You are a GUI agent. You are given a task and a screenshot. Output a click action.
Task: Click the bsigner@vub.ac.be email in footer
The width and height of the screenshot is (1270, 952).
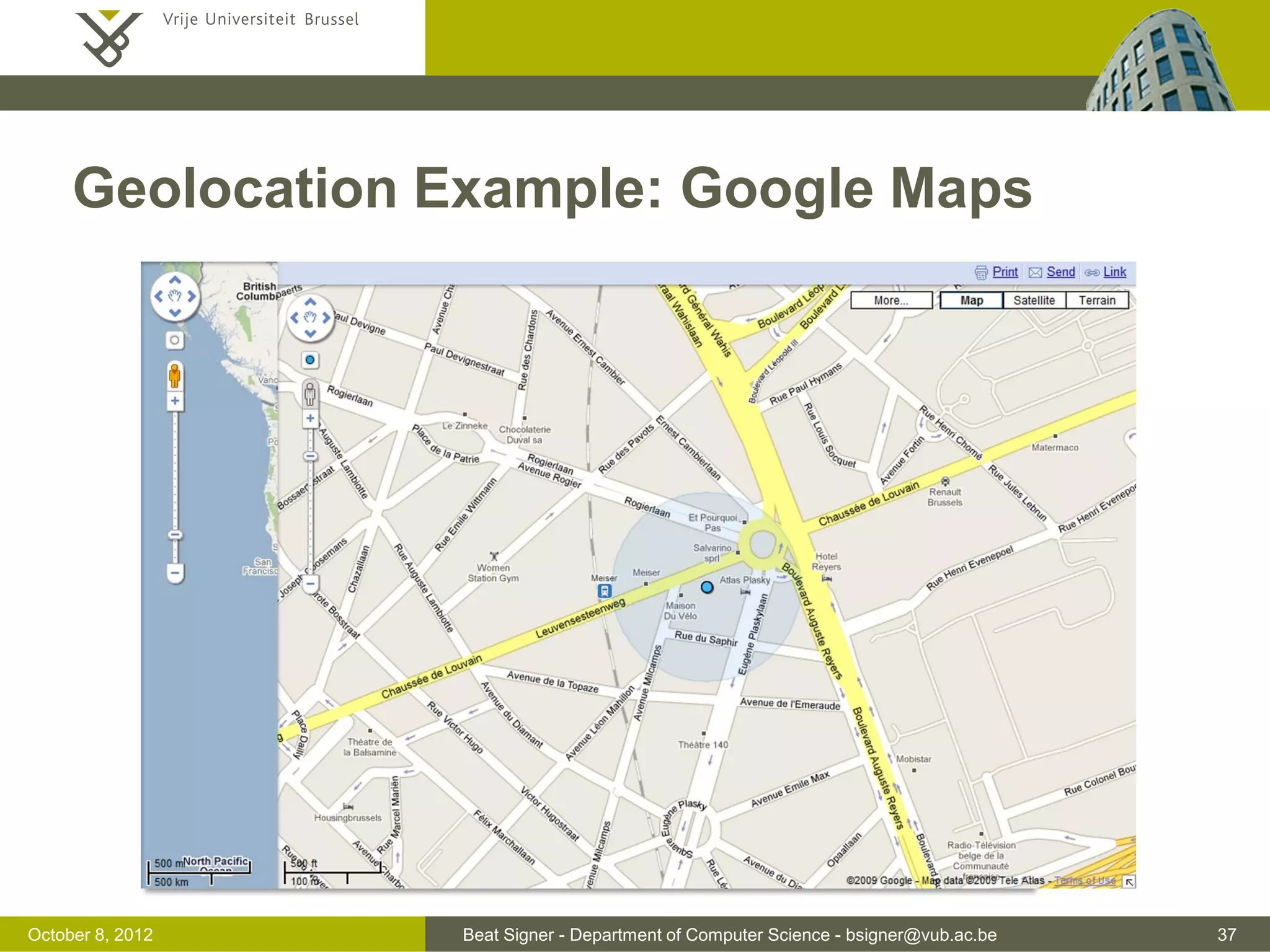921,935
